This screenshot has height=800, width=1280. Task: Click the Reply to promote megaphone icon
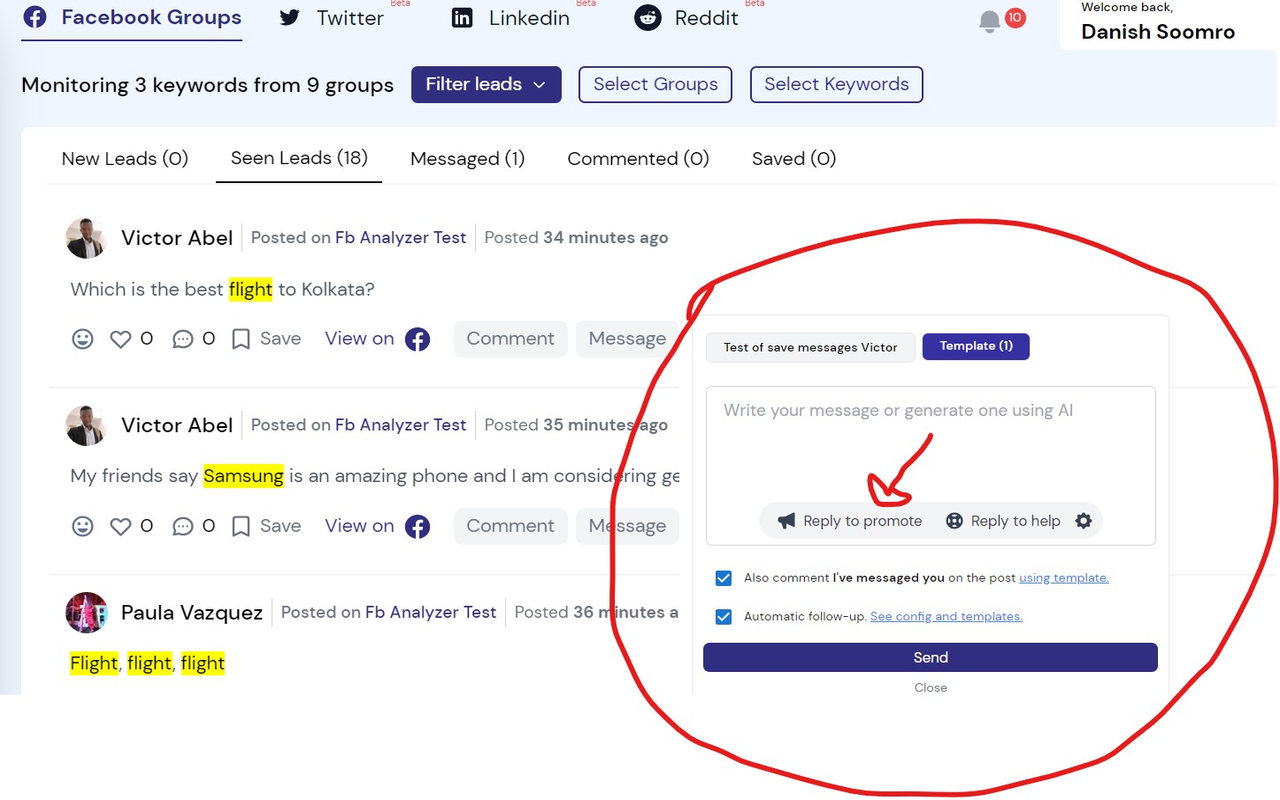tap(787, 521)
